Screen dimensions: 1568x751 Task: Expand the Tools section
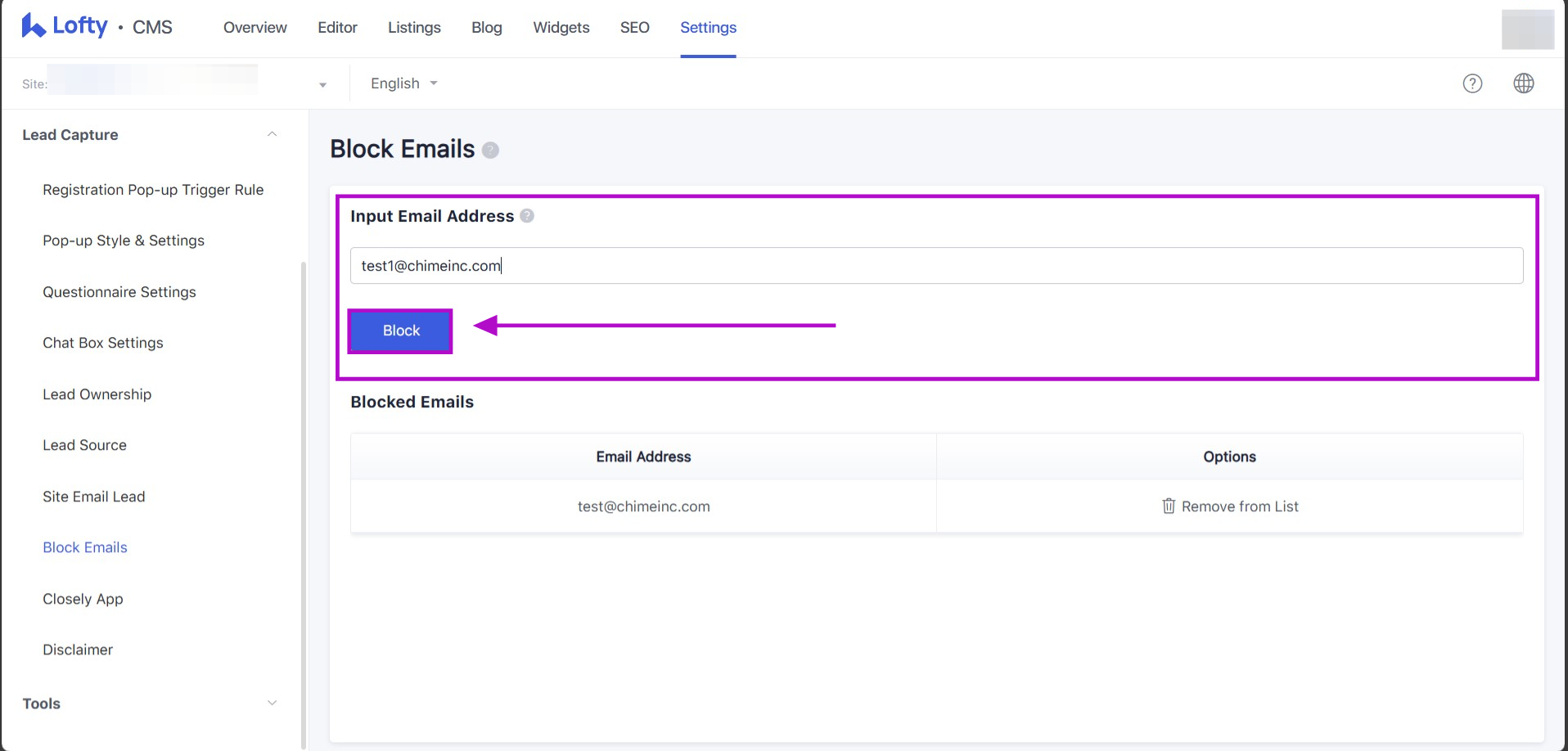272,704
